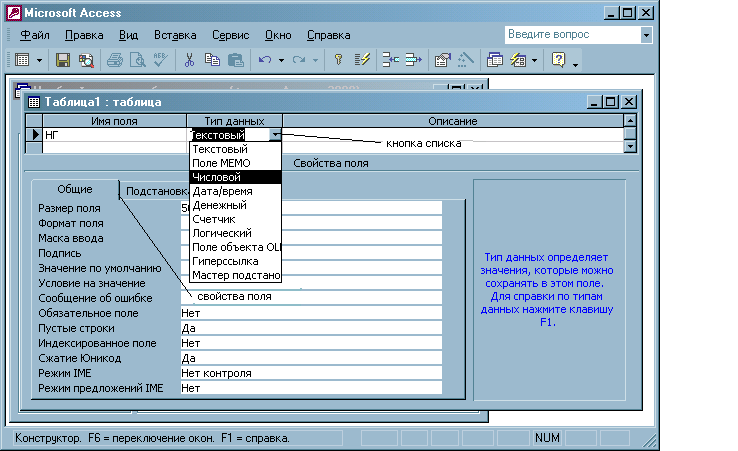Choose Поле объекта OLE from the list
Image resolution: width=738 pixels, height=451 pixels.
(x=235, y=247)
